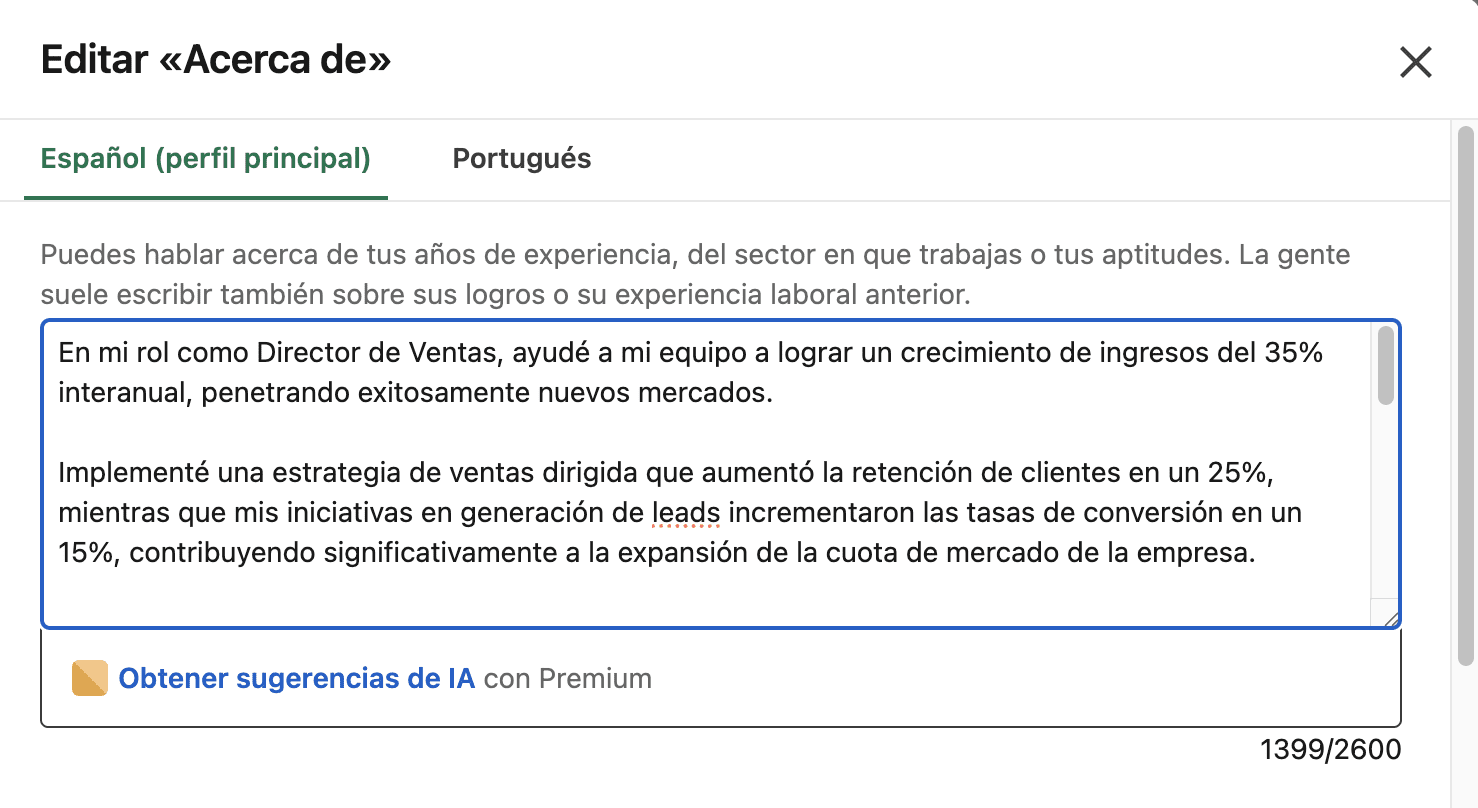
Task: Click the underlined word "leads"
Action: click(685, 513)
